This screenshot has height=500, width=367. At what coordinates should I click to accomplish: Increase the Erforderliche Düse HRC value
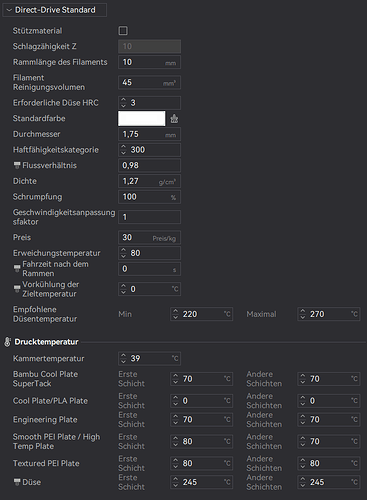124,100
